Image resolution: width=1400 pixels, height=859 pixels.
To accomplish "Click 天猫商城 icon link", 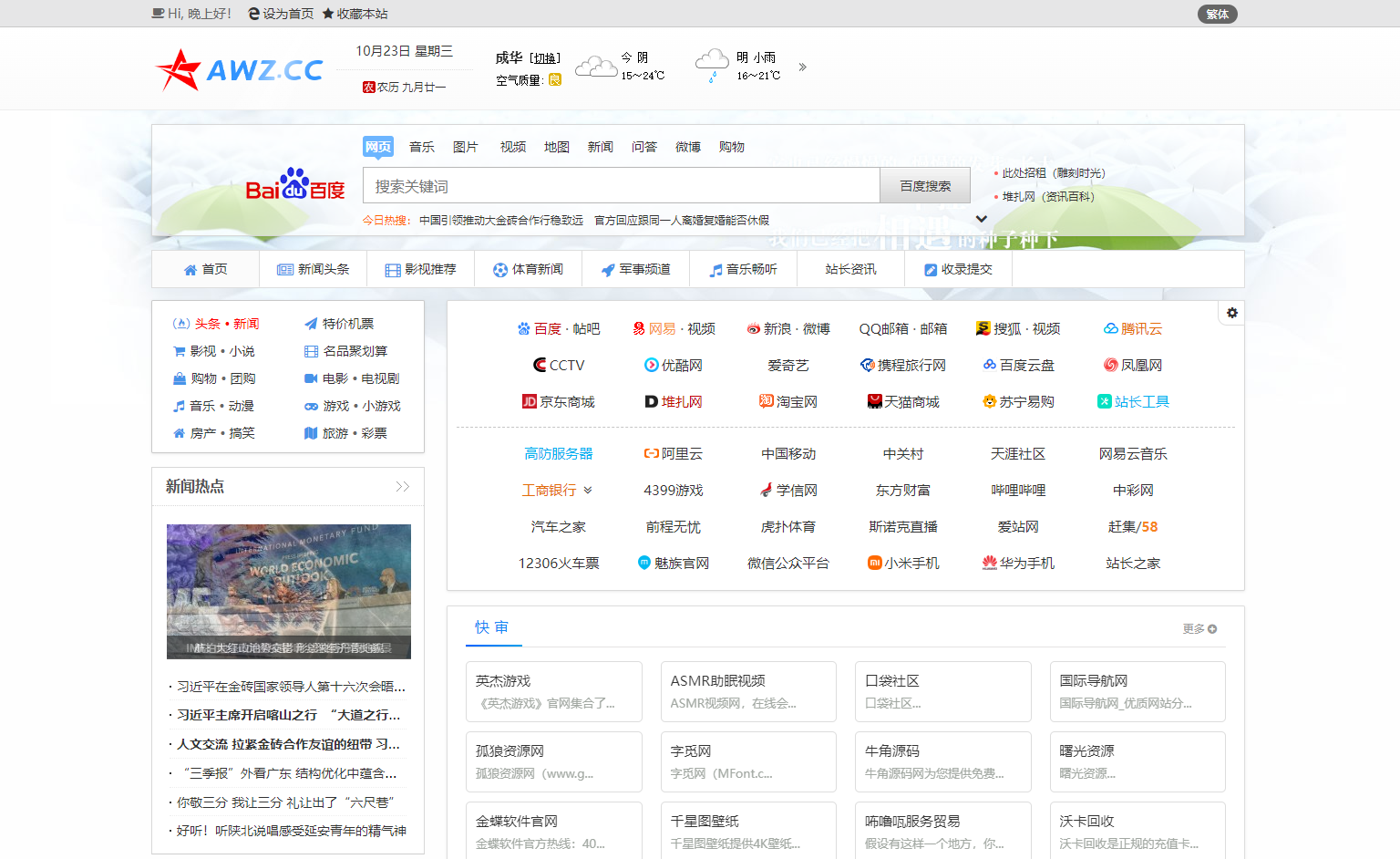I will (x=875, y=401).
